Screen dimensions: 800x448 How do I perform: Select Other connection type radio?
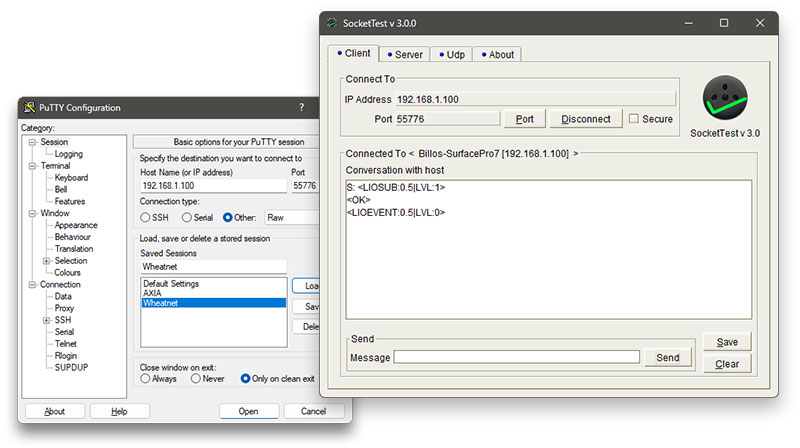tap(228, 217)
